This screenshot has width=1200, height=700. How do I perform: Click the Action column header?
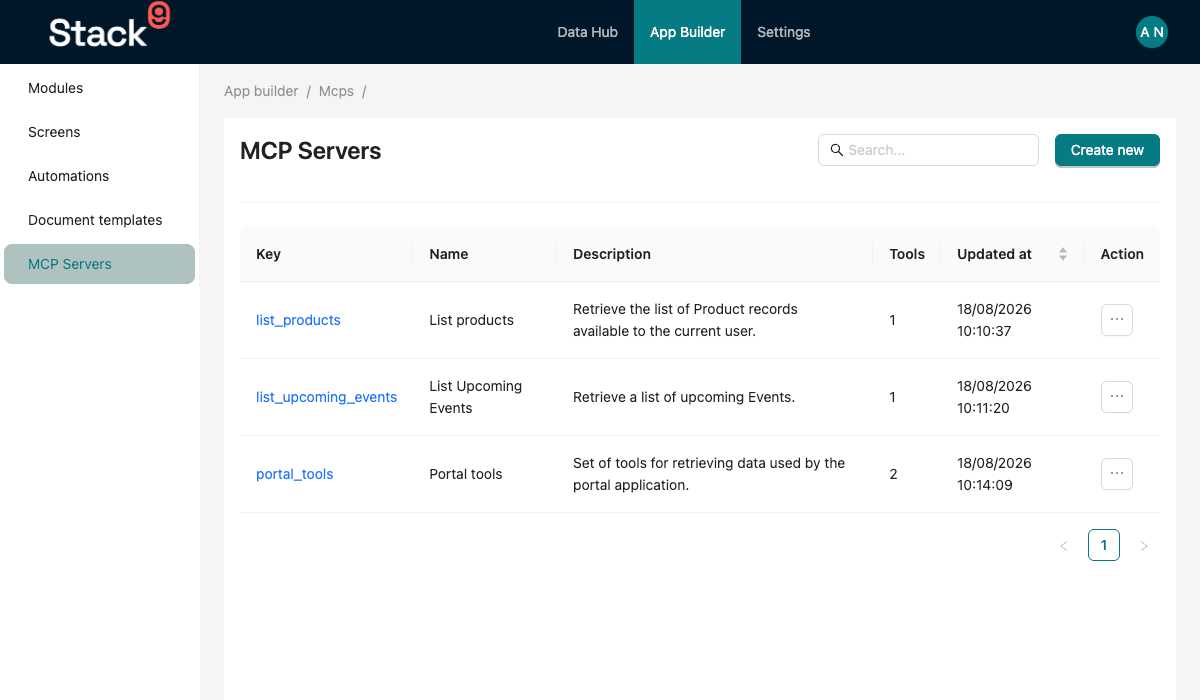pos(1122,254)
